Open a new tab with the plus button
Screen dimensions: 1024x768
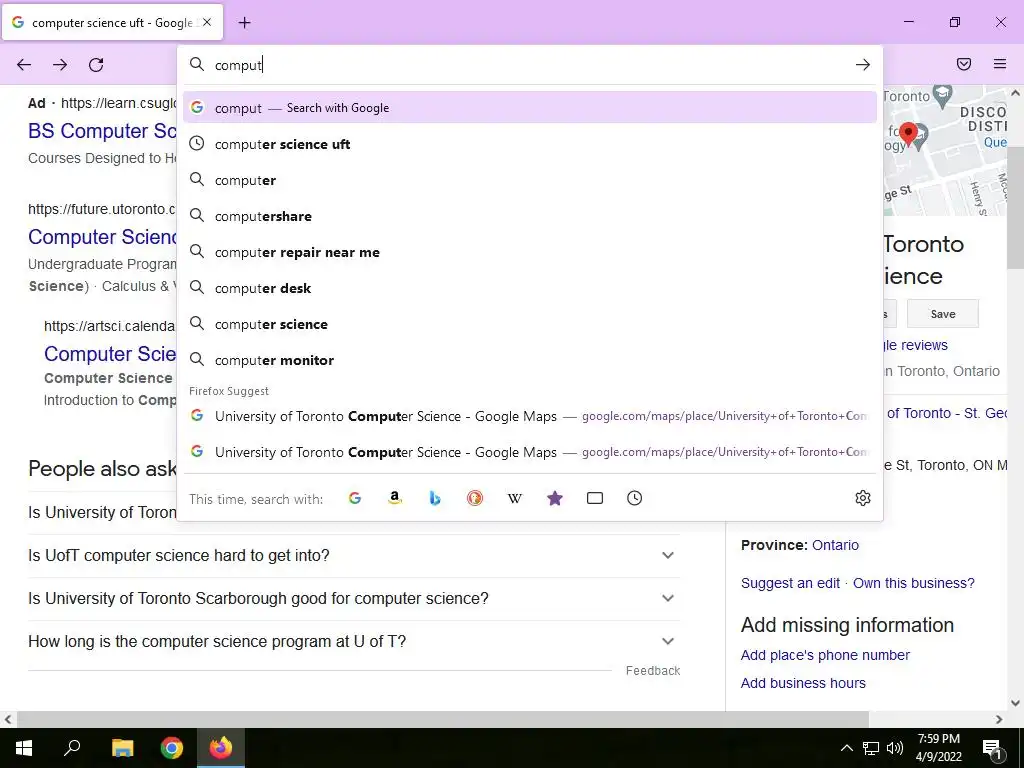point(244,23)
